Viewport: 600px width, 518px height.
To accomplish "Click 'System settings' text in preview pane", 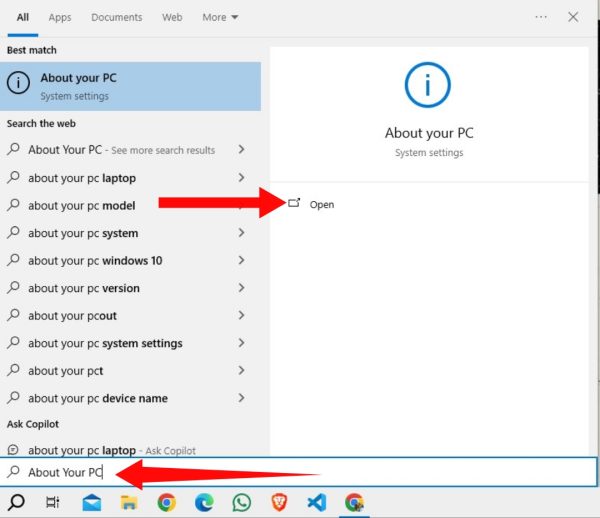I will click(429, 153).
